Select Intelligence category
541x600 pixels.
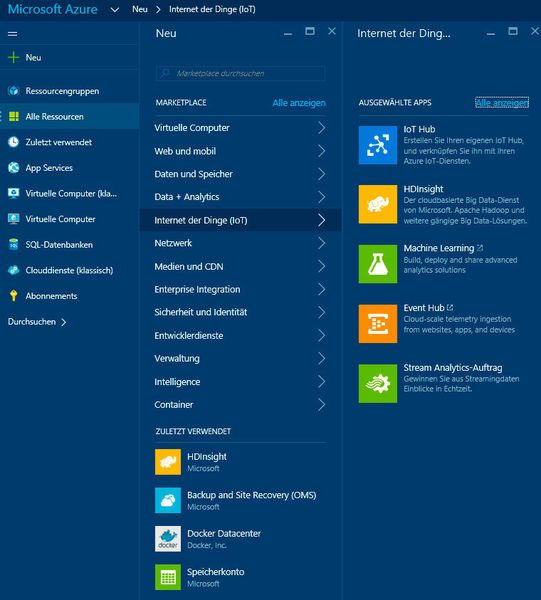pos(241,382)
